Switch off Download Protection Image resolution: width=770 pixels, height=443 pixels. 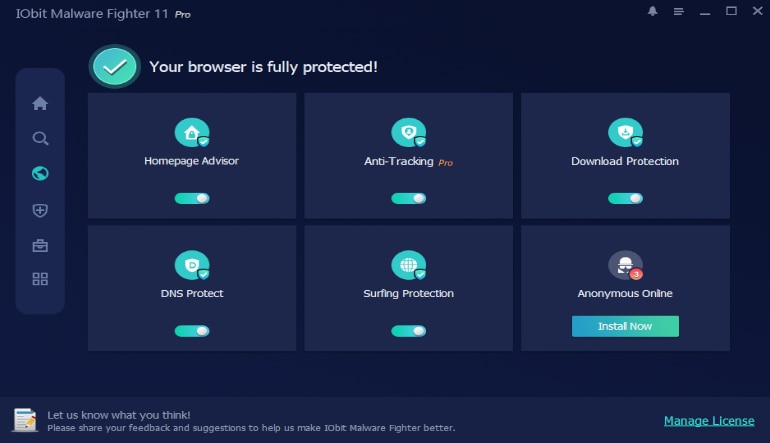tap(625, 198)
